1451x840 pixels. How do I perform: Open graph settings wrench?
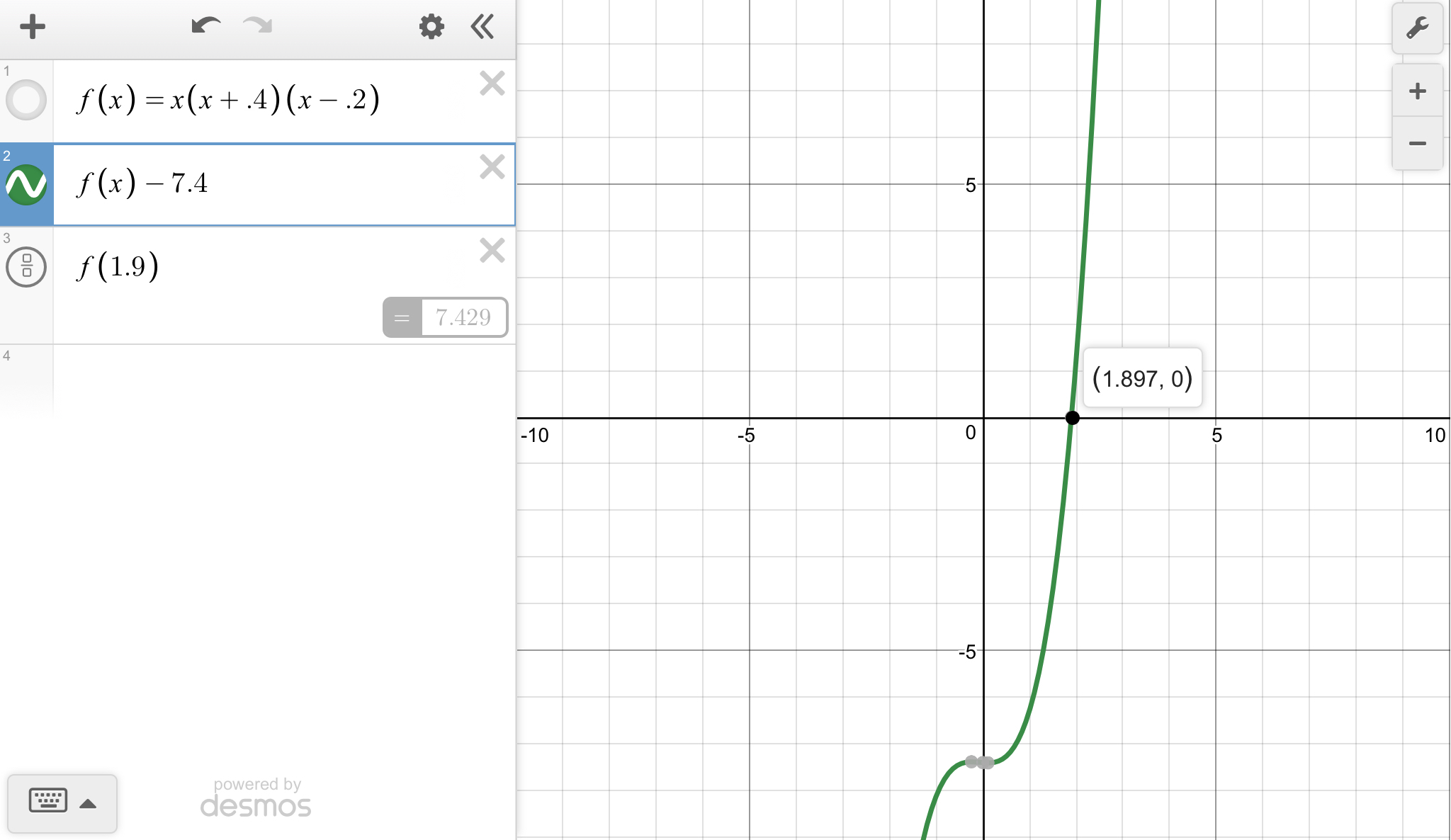[x=1417, y=28]
